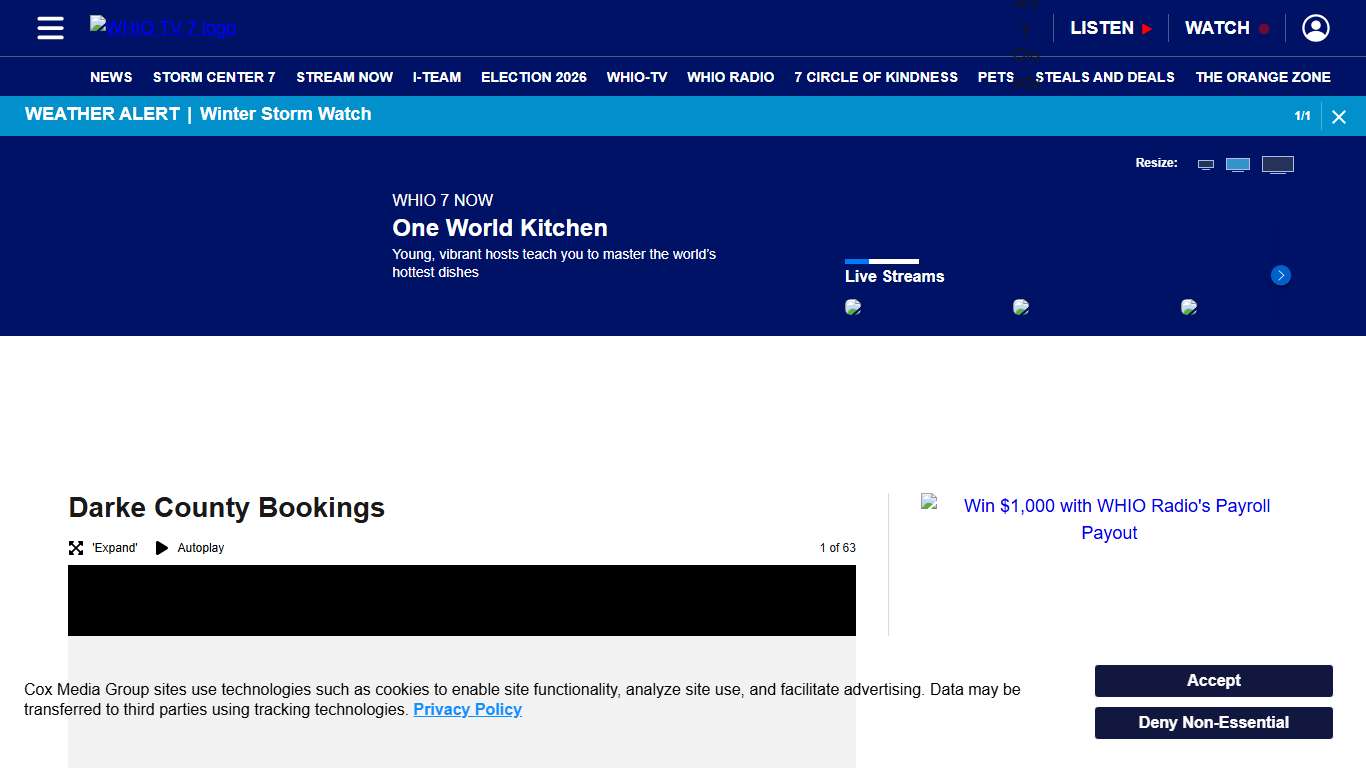Viewport: 1366px width, 768px height.
Task: Dismiss the Winter Storm Watch alert
Action: [x=1338, y=117]
